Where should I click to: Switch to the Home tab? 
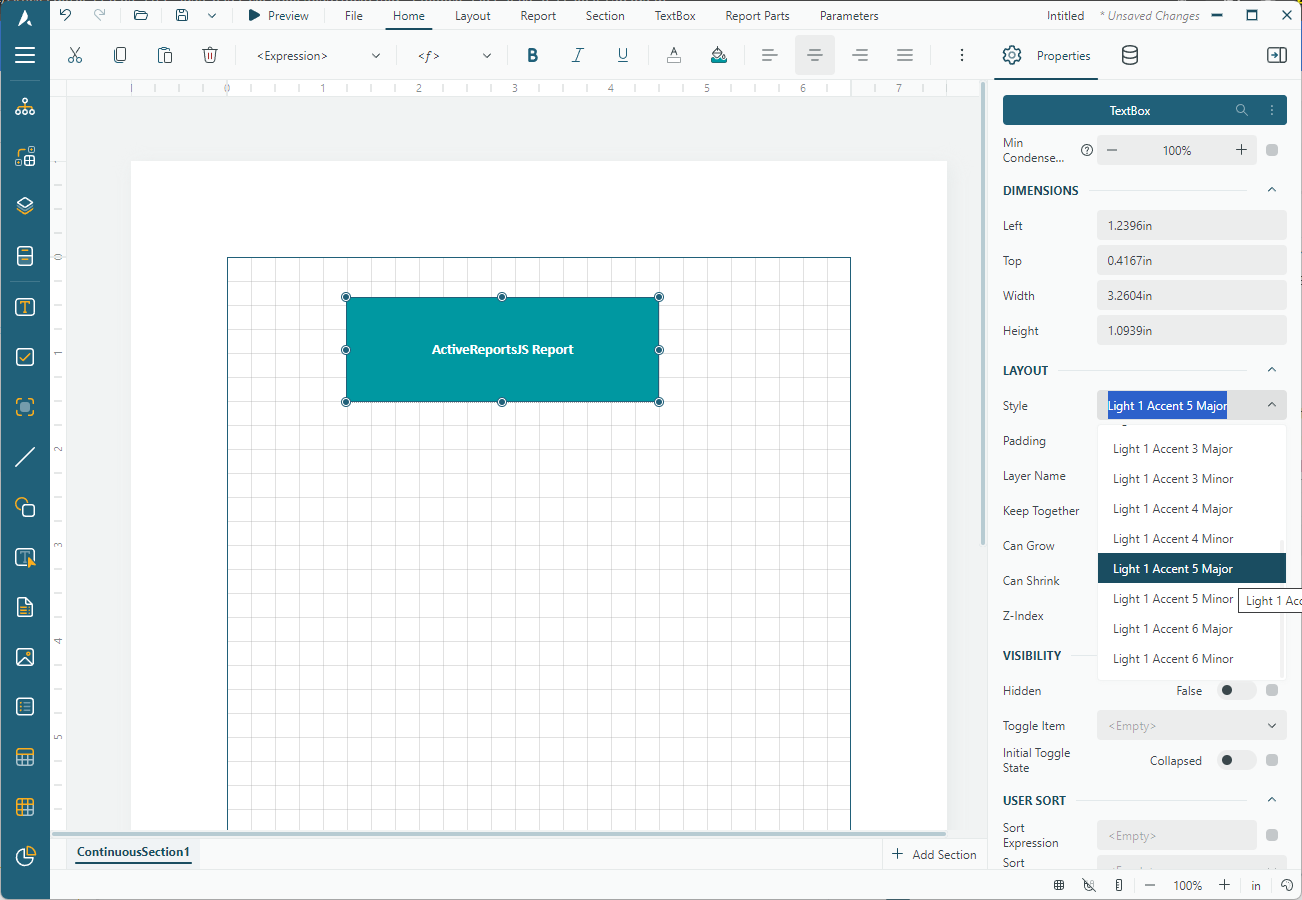(x=409, y=16)
